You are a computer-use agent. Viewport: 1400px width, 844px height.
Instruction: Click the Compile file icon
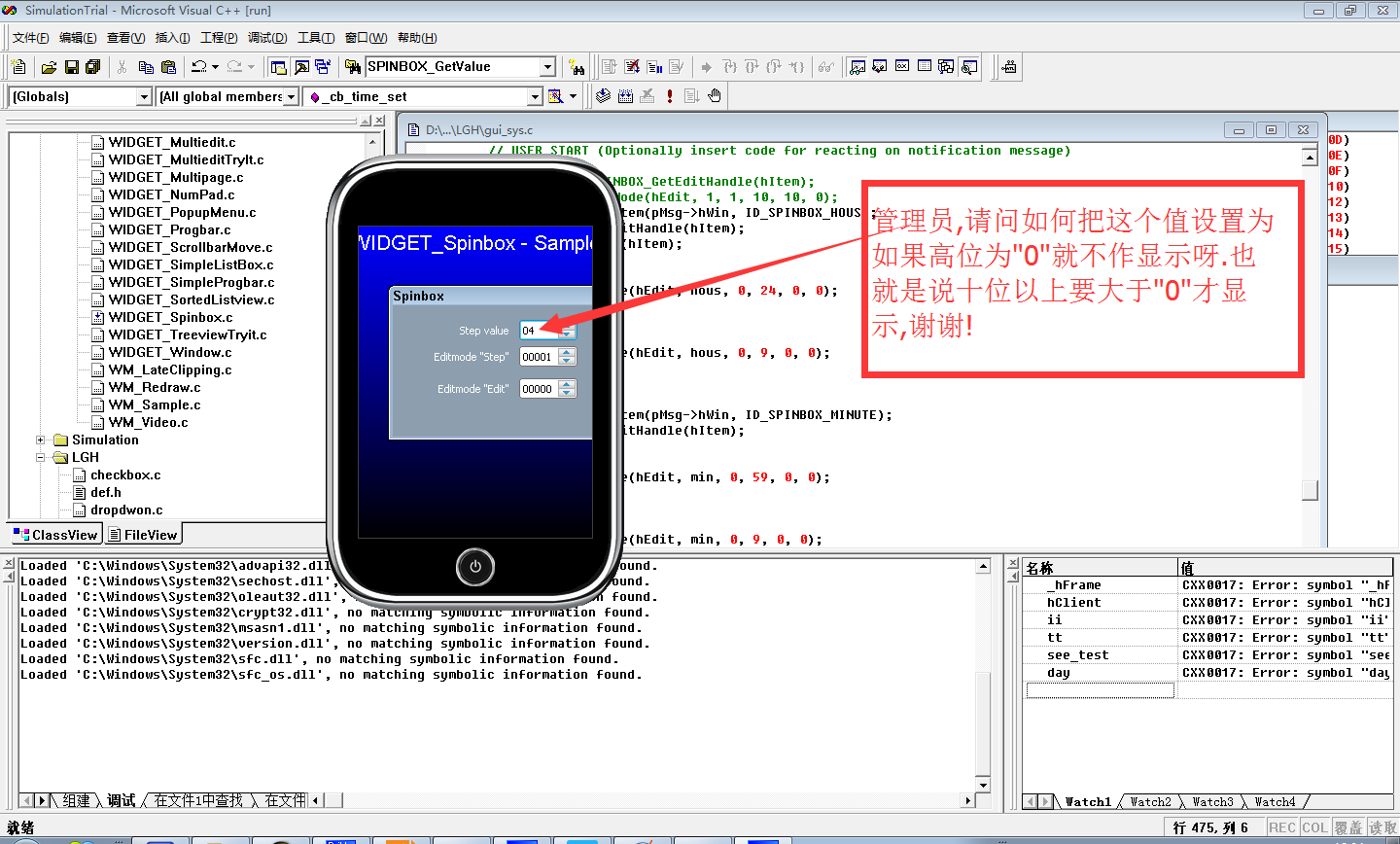[603, 95]
